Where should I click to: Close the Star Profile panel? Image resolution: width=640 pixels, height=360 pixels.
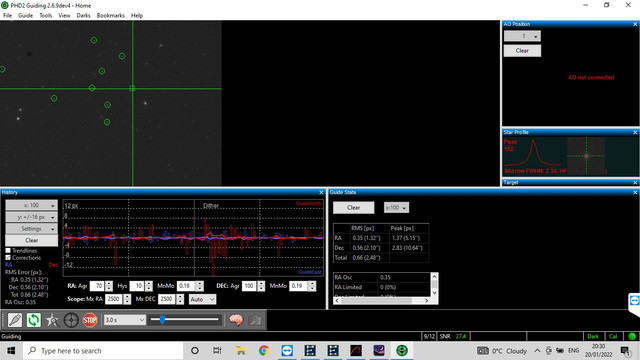coord(635,132)
